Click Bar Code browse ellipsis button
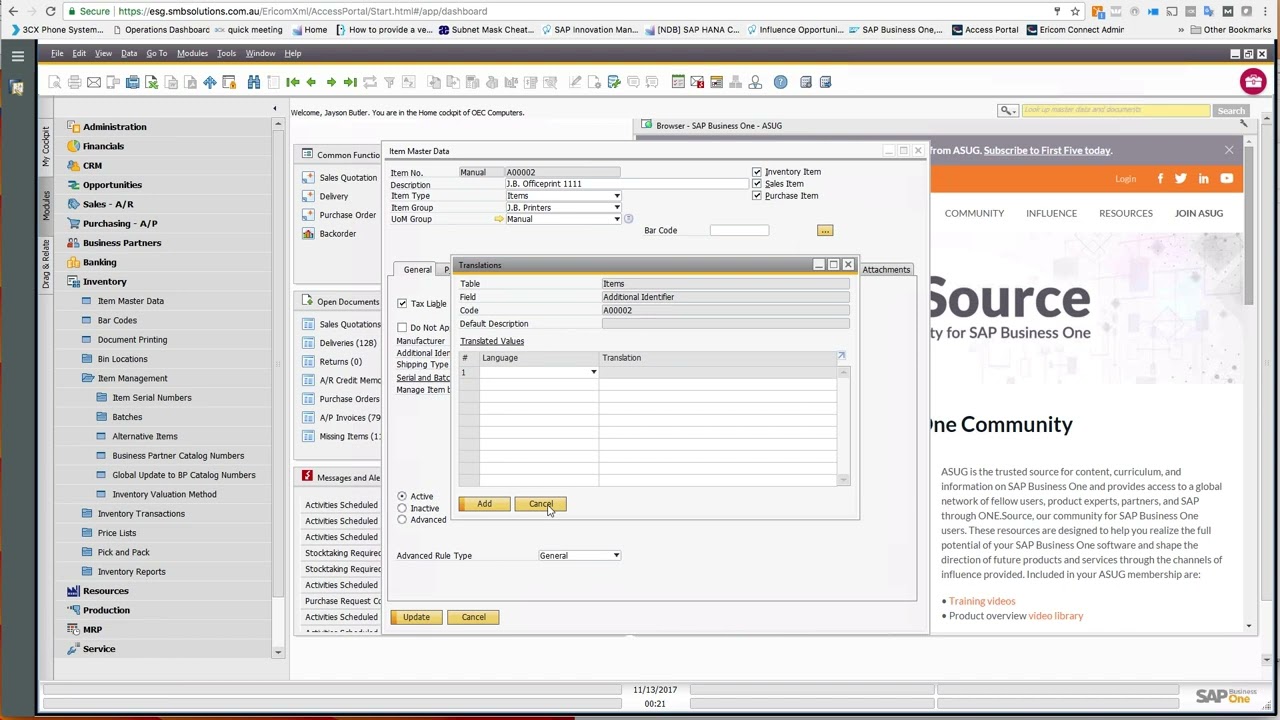This screenshot has height=720, width=1280. click(825, 231)
